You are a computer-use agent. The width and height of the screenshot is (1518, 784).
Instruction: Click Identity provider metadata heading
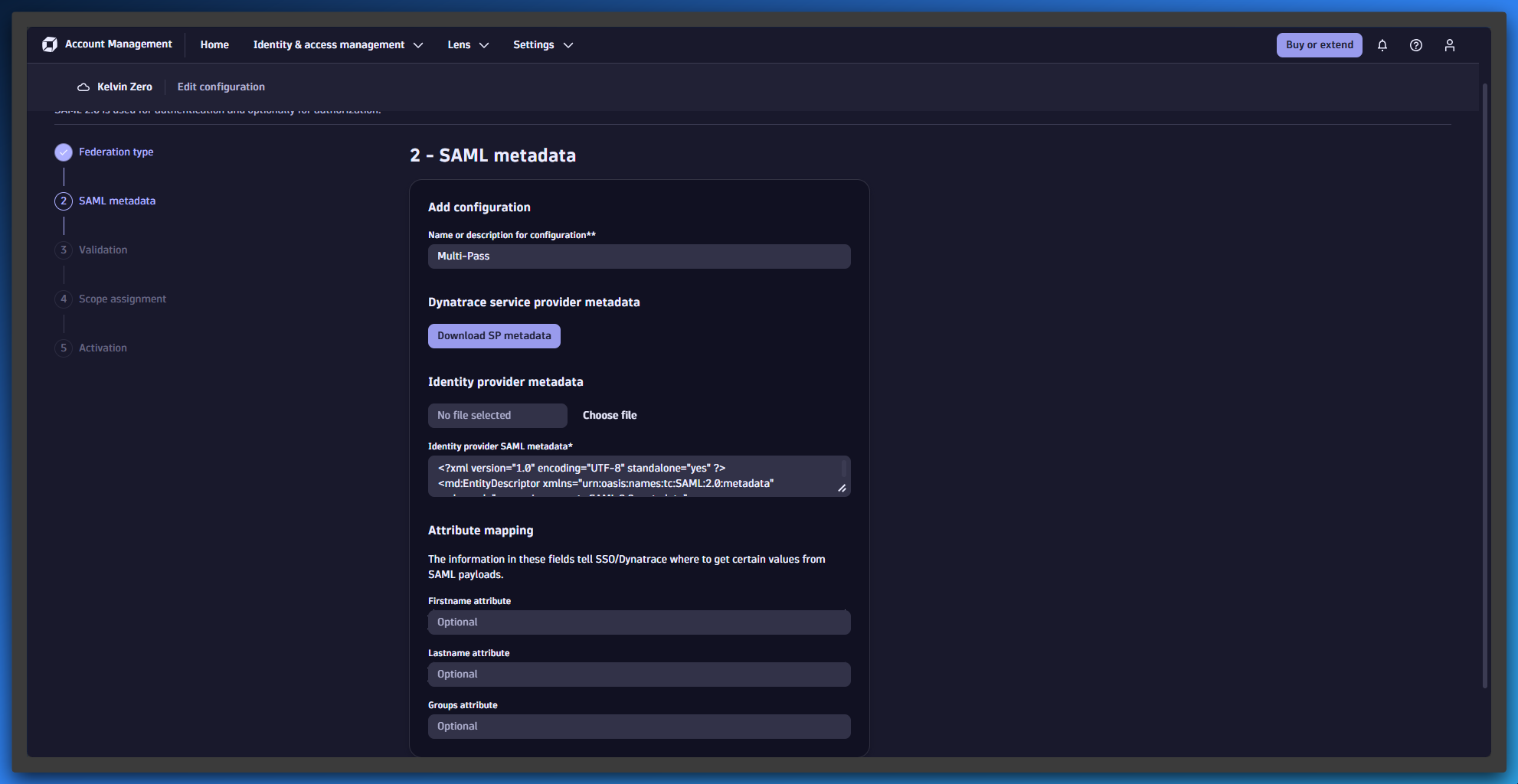(505, 382)
